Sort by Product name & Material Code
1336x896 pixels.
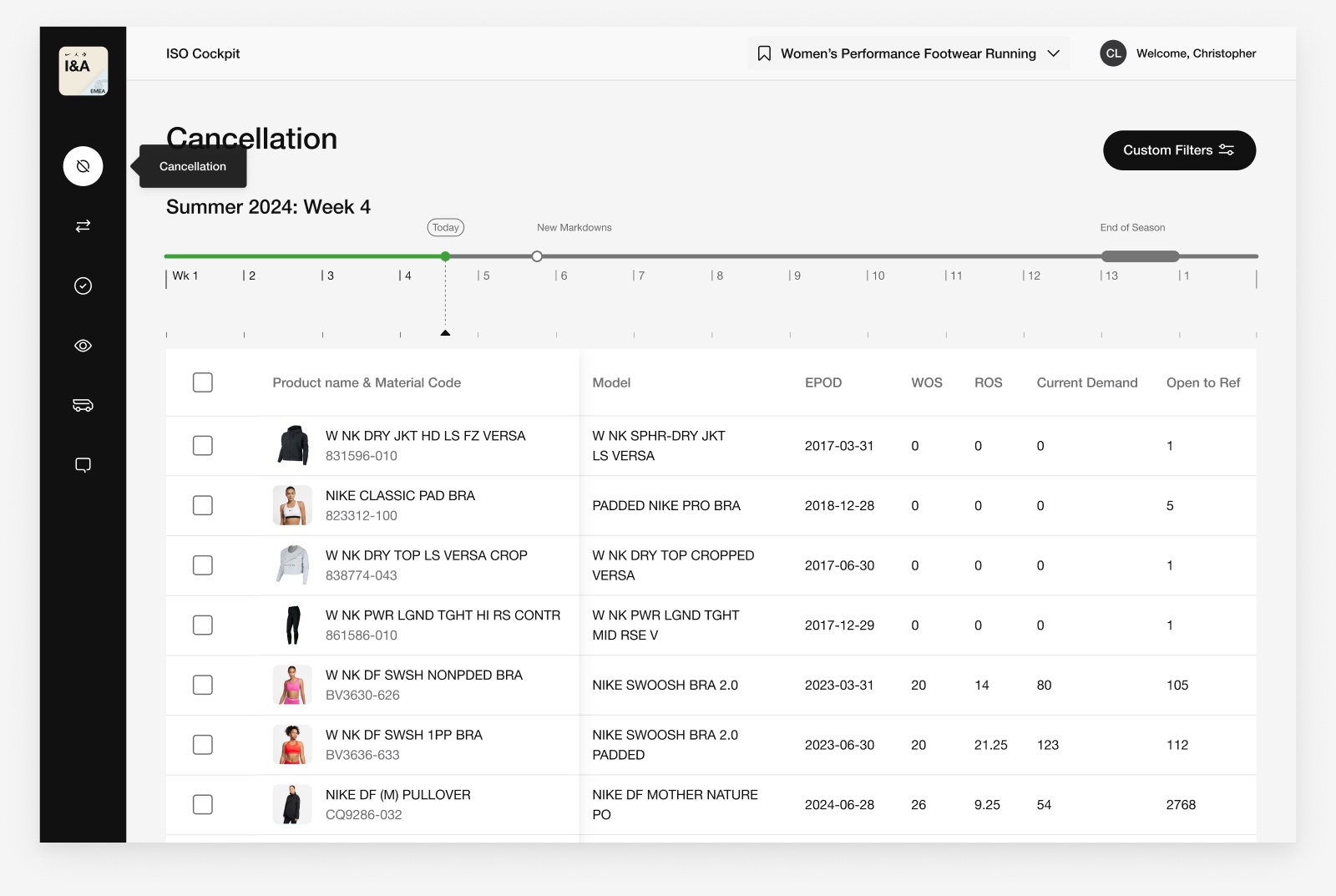click(x=367, y=382)
